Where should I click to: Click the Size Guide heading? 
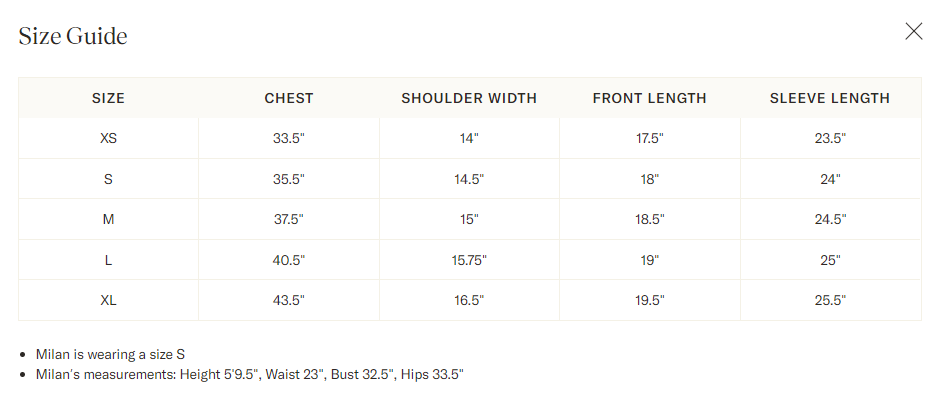(x=73, y=36)
